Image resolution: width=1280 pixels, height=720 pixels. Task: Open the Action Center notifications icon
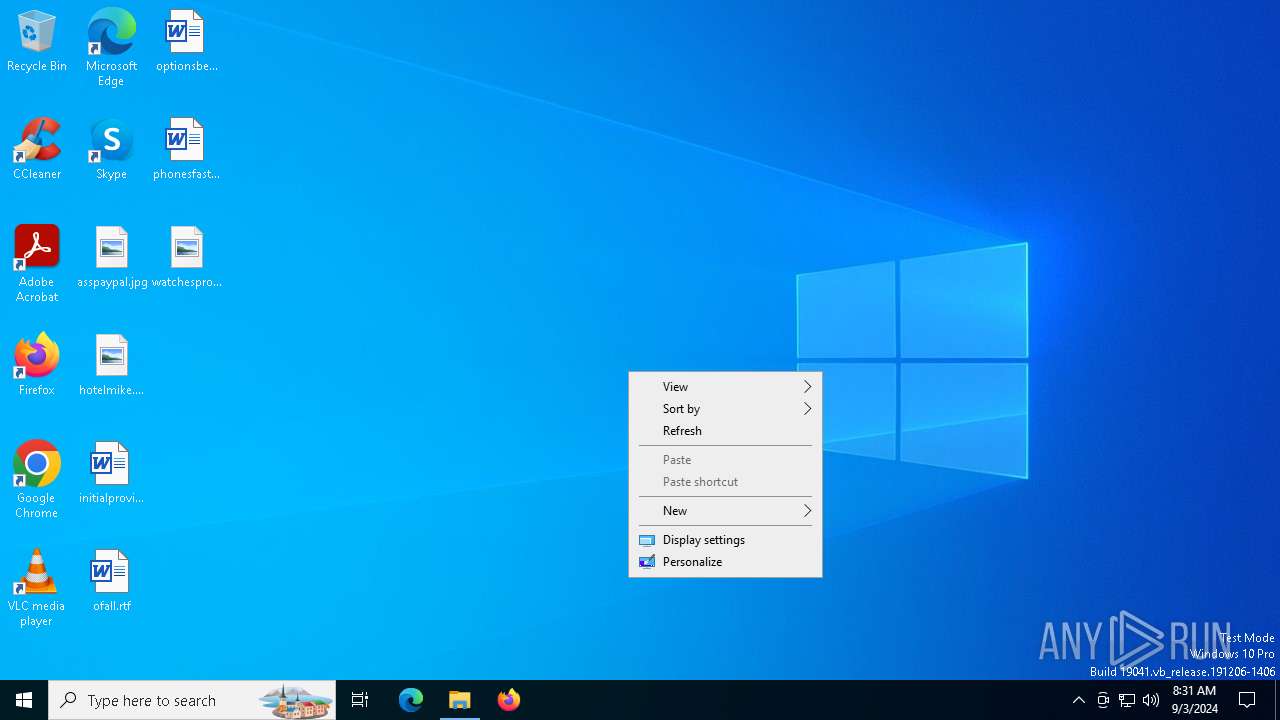1248,700
